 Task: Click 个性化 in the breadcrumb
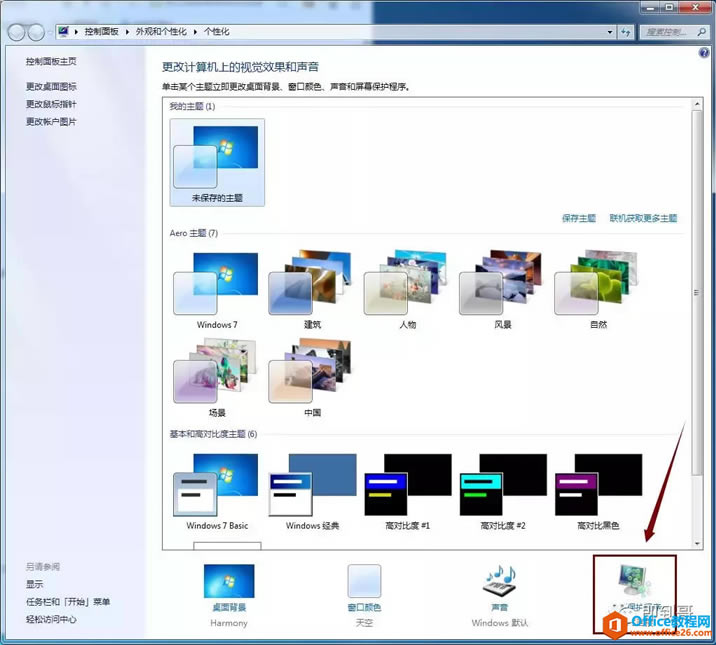tap(216, 31)
